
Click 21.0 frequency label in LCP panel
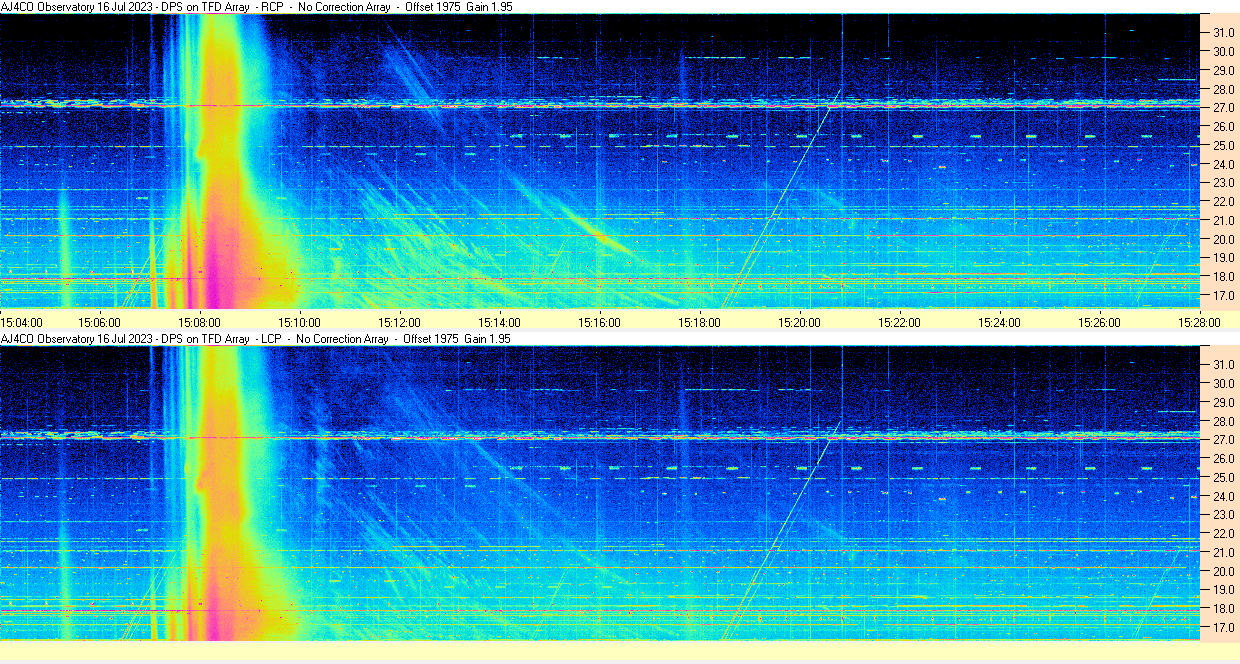1224,552
